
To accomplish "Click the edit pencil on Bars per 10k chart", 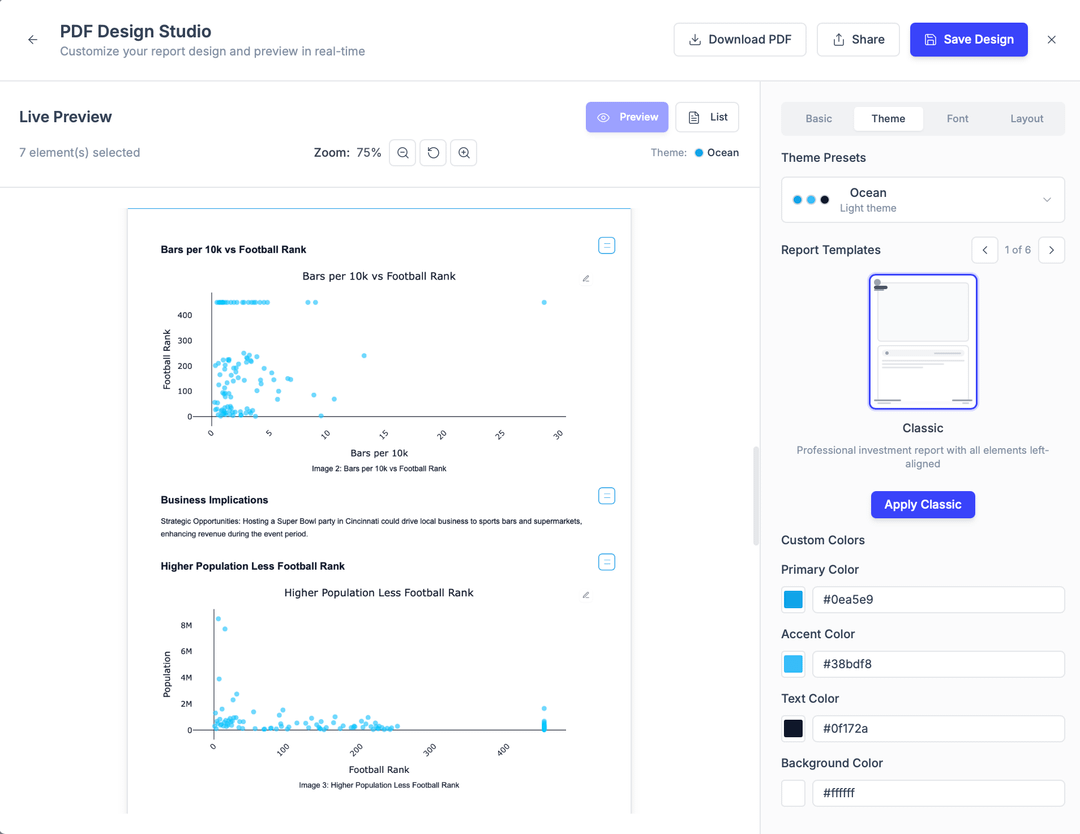I will [586, 278].
